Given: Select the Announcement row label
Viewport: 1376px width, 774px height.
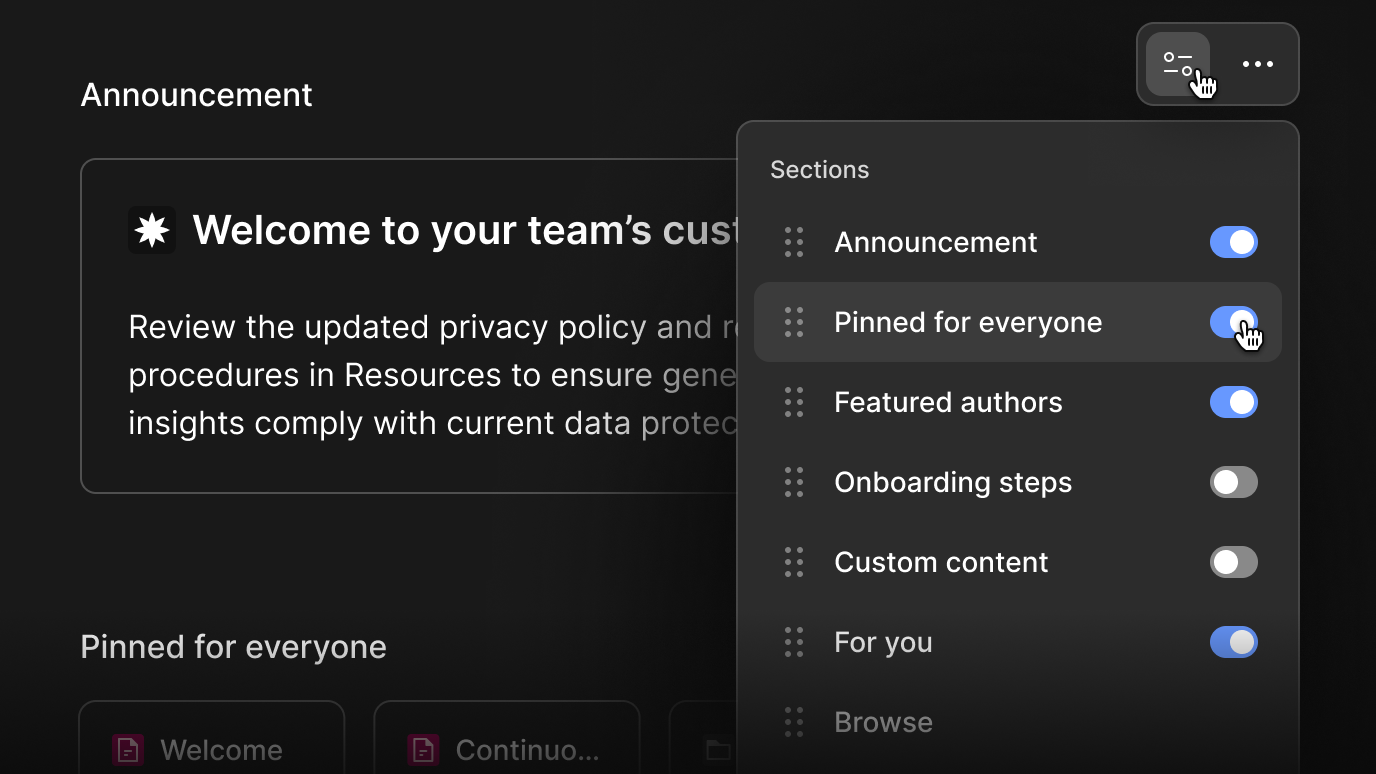Looking at the screenshot, I should coord(936,242).
